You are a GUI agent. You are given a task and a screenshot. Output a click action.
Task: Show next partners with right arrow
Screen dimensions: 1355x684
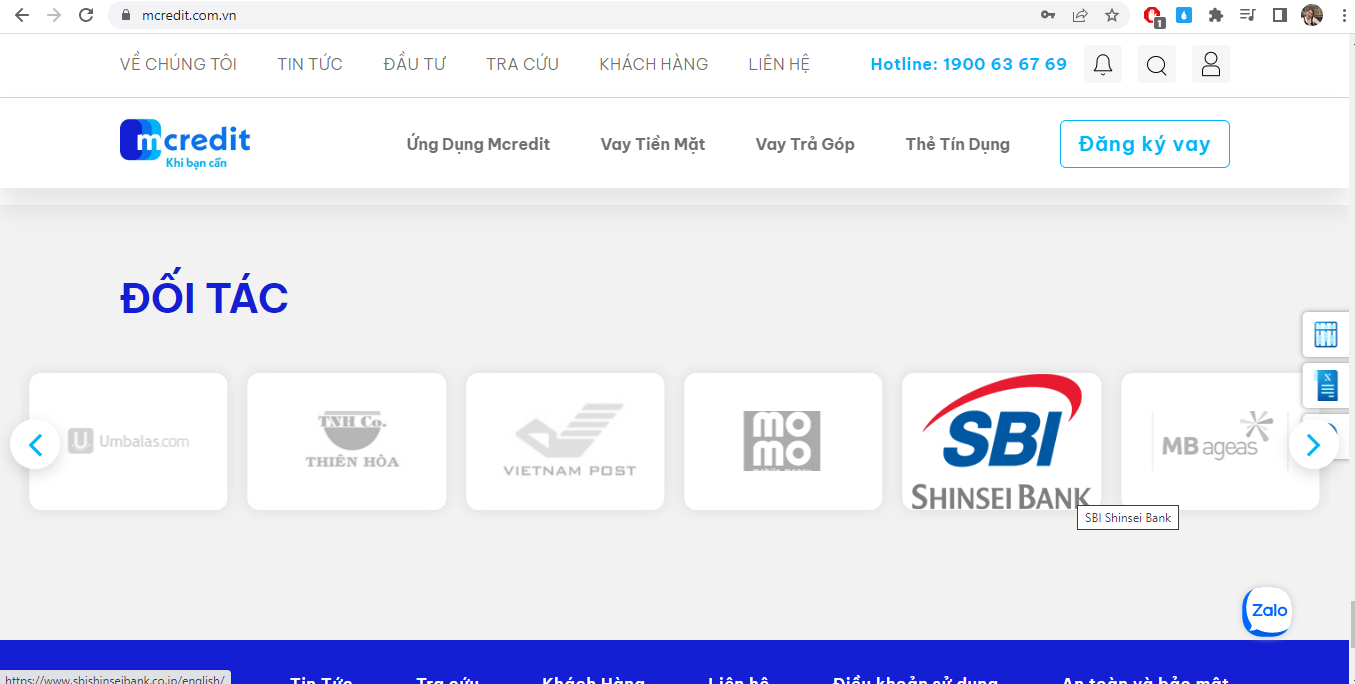click(x=1313, y=444)
